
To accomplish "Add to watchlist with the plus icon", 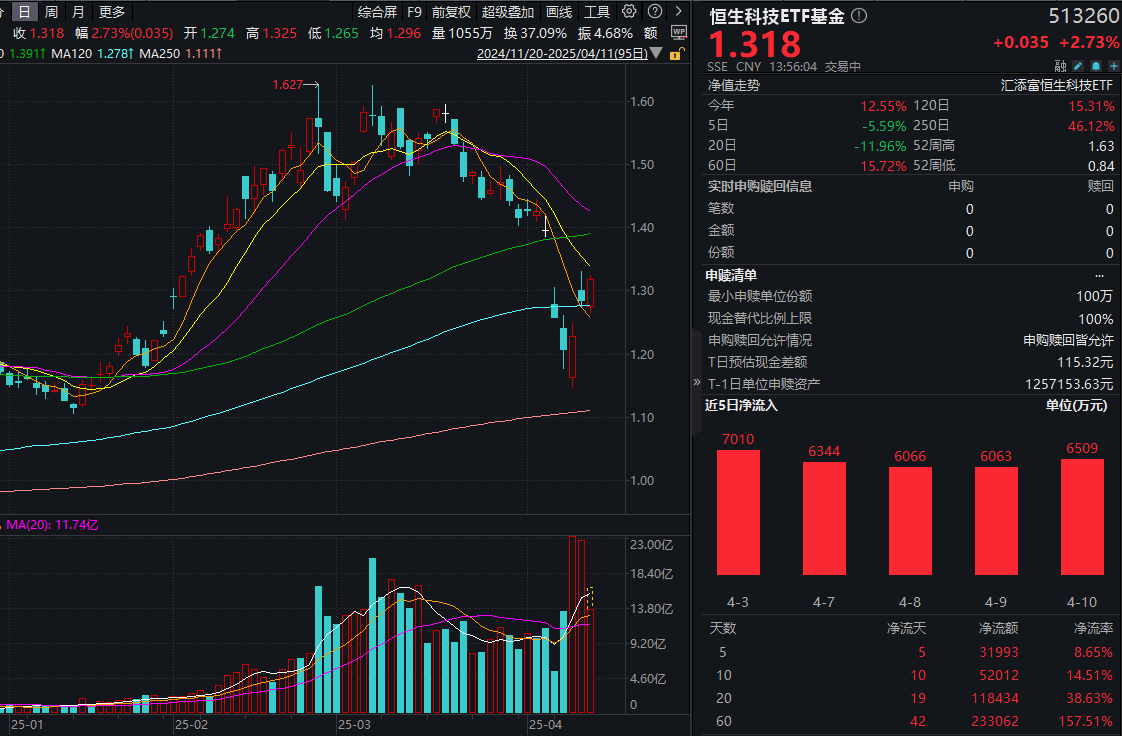I will point(1114,66).
